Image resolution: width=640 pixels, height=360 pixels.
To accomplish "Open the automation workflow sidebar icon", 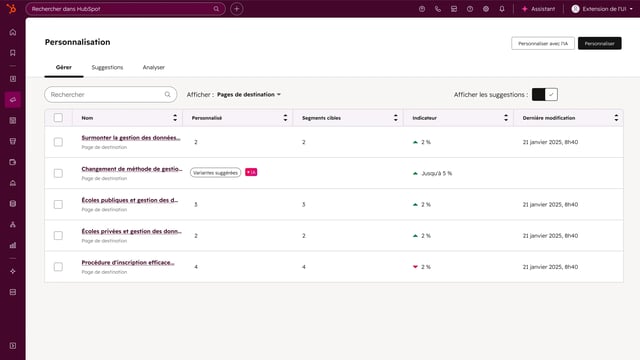I will point(13,224).
